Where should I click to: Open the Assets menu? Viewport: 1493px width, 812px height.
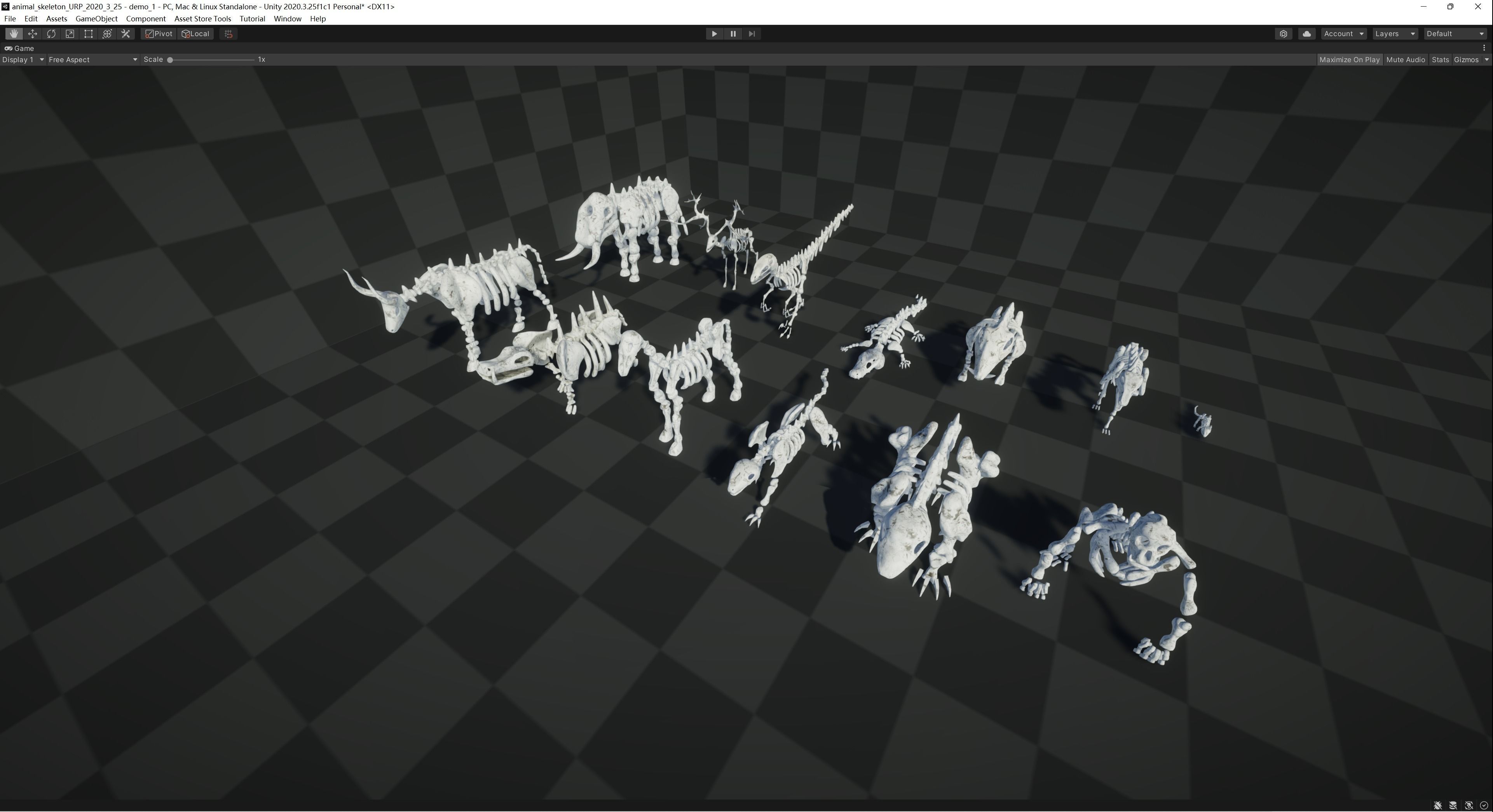pyautogui.click(x=56, y=19)
